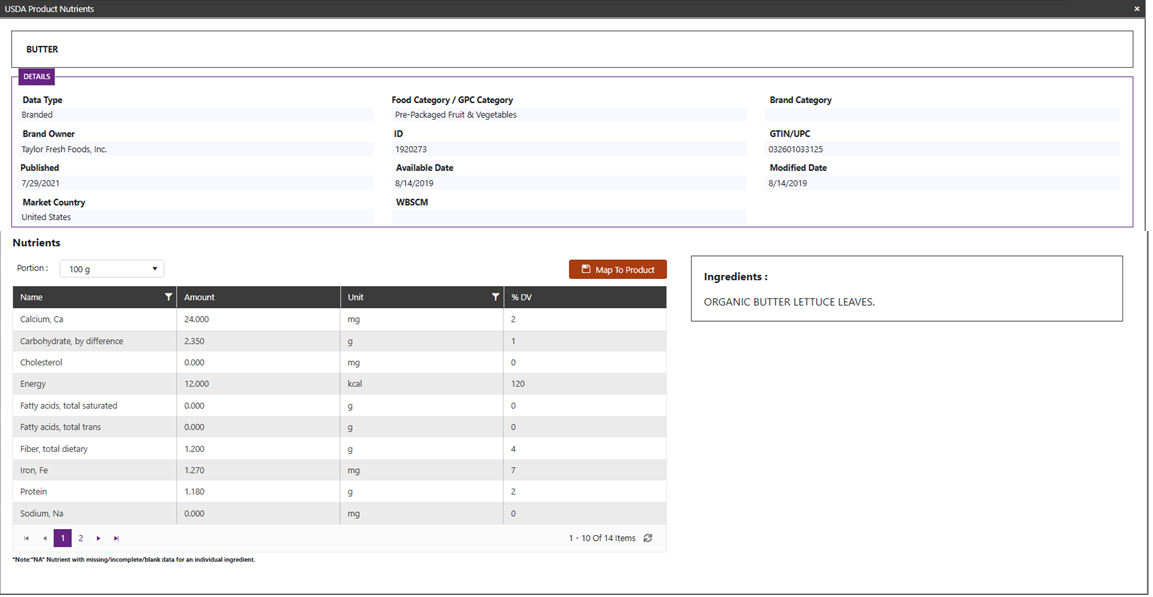The height and width of the screenshot is (597, 1153).
Task: Click the Sodium, Na row name
Action: click(41, 513)
